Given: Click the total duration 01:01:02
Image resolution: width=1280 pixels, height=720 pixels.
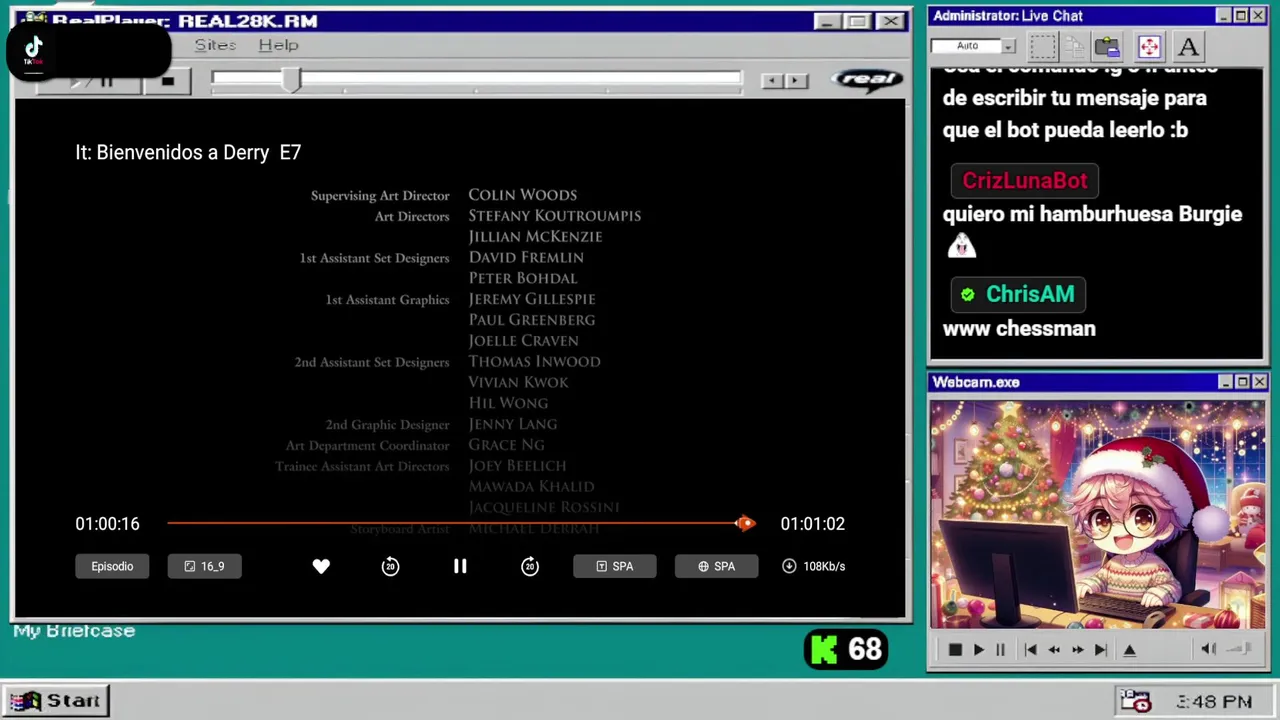Looking at the screenshot, I should click(x=813, y=524).
